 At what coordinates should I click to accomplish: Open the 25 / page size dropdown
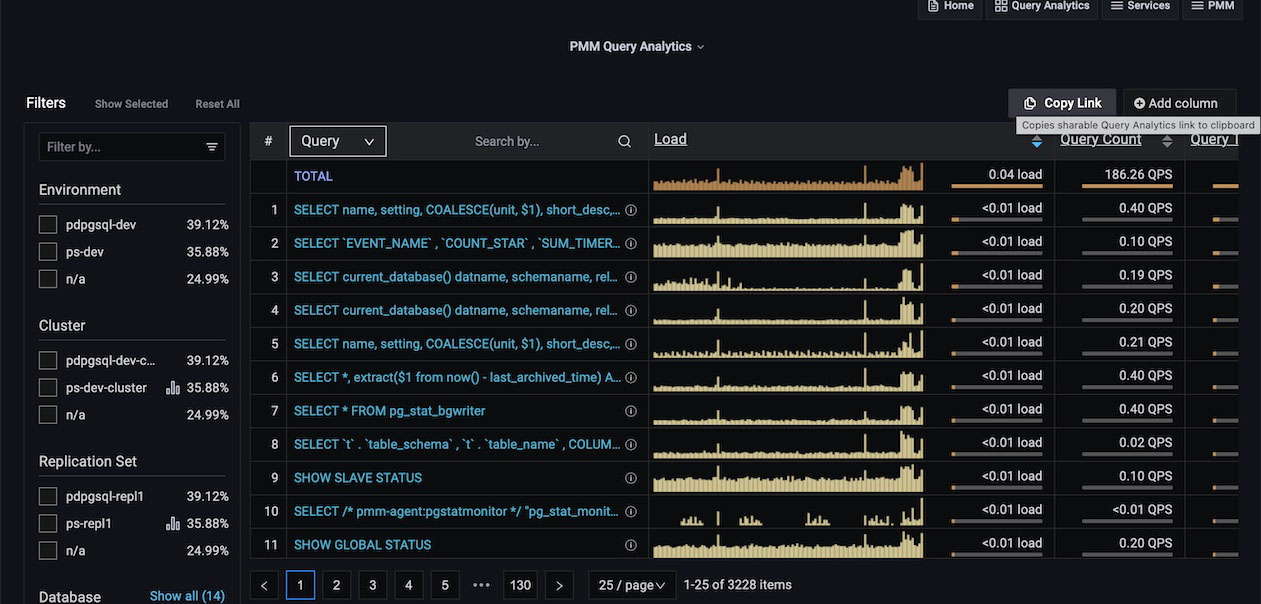point(631,585)
